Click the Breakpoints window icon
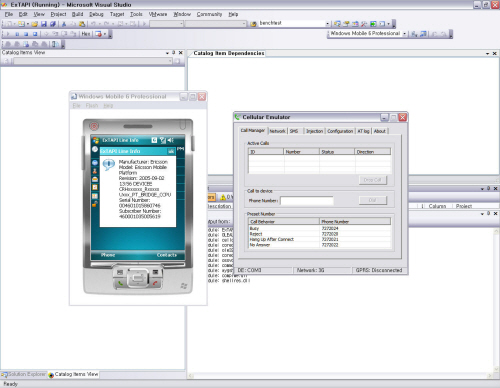Screen dimensions: 500x388 click(98, 34)
